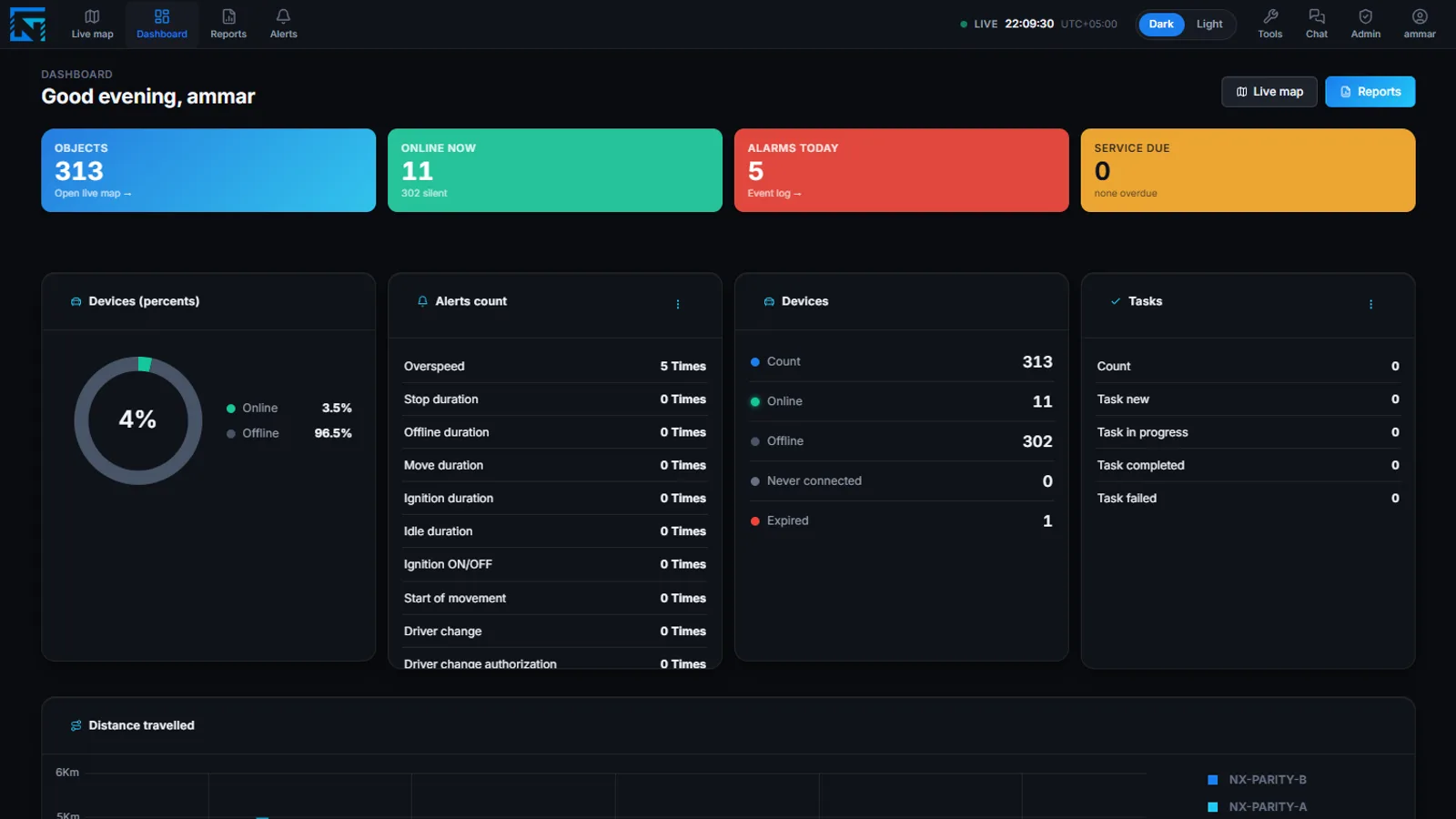Select the Driver change alert row

[x=555, y=632]
